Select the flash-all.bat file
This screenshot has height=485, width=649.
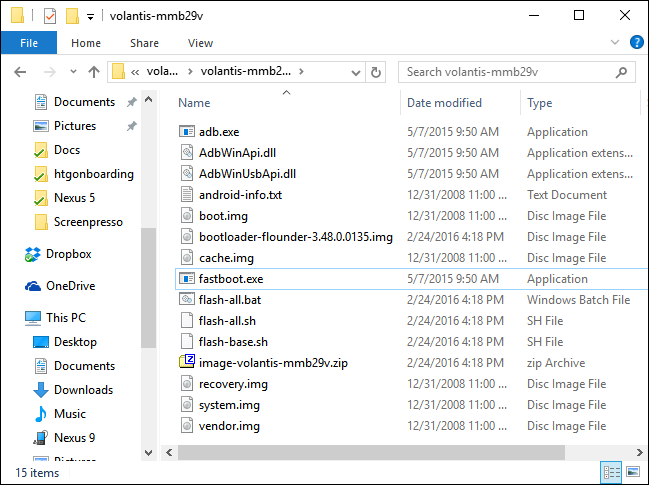click(x=230, y=300)
